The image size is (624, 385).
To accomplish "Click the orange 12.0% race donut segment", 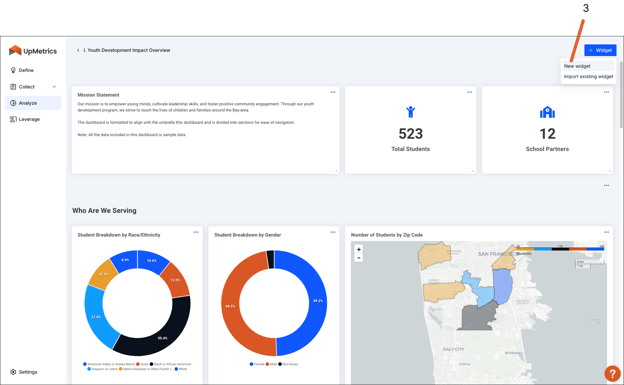I will coord(175,281).
